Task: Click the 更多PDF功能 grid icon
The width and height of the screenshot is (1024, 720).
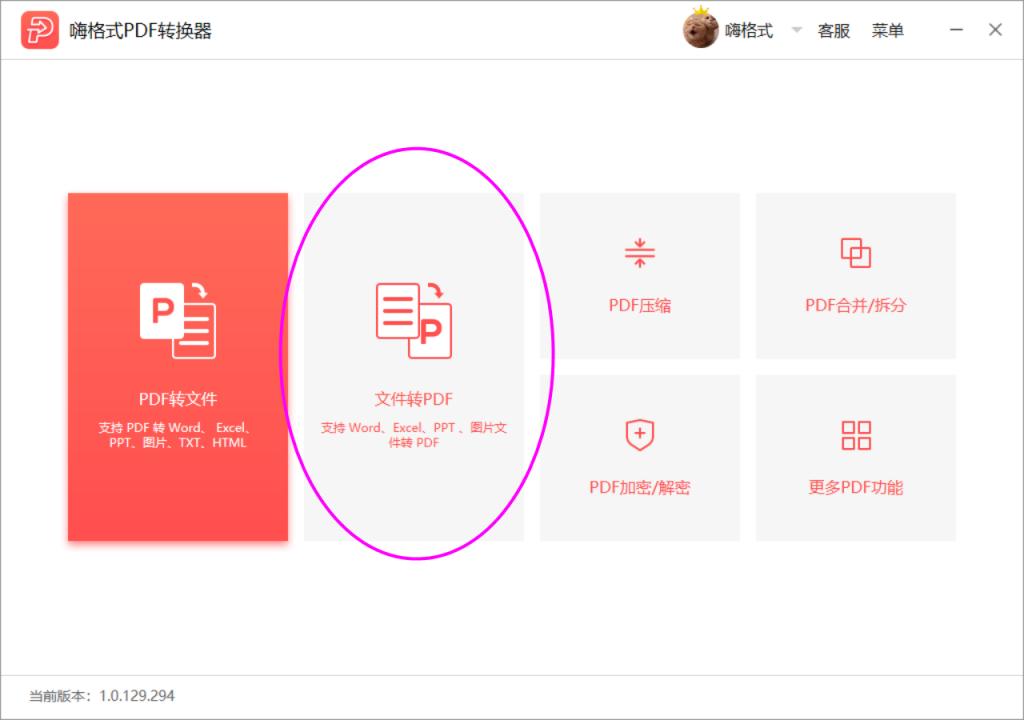Action: point(856,434)
